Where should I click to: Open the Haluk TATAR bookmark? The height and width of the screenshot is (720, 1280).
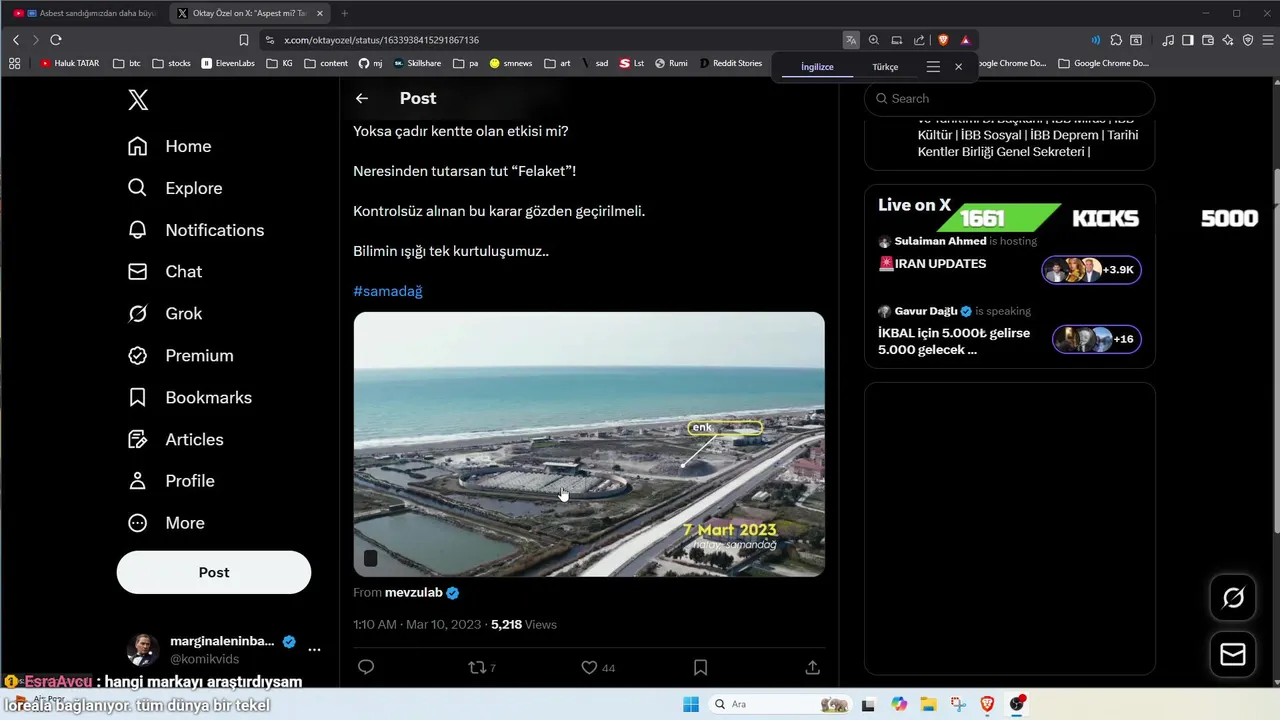[69, 63]
